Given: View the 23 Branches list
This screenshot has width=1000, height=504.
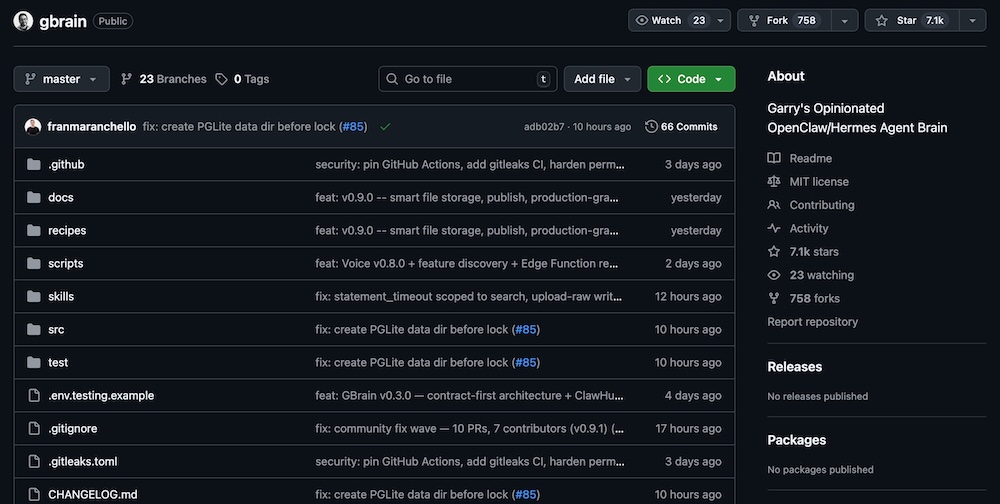Looking at the screenshot, I should point(163,79).
